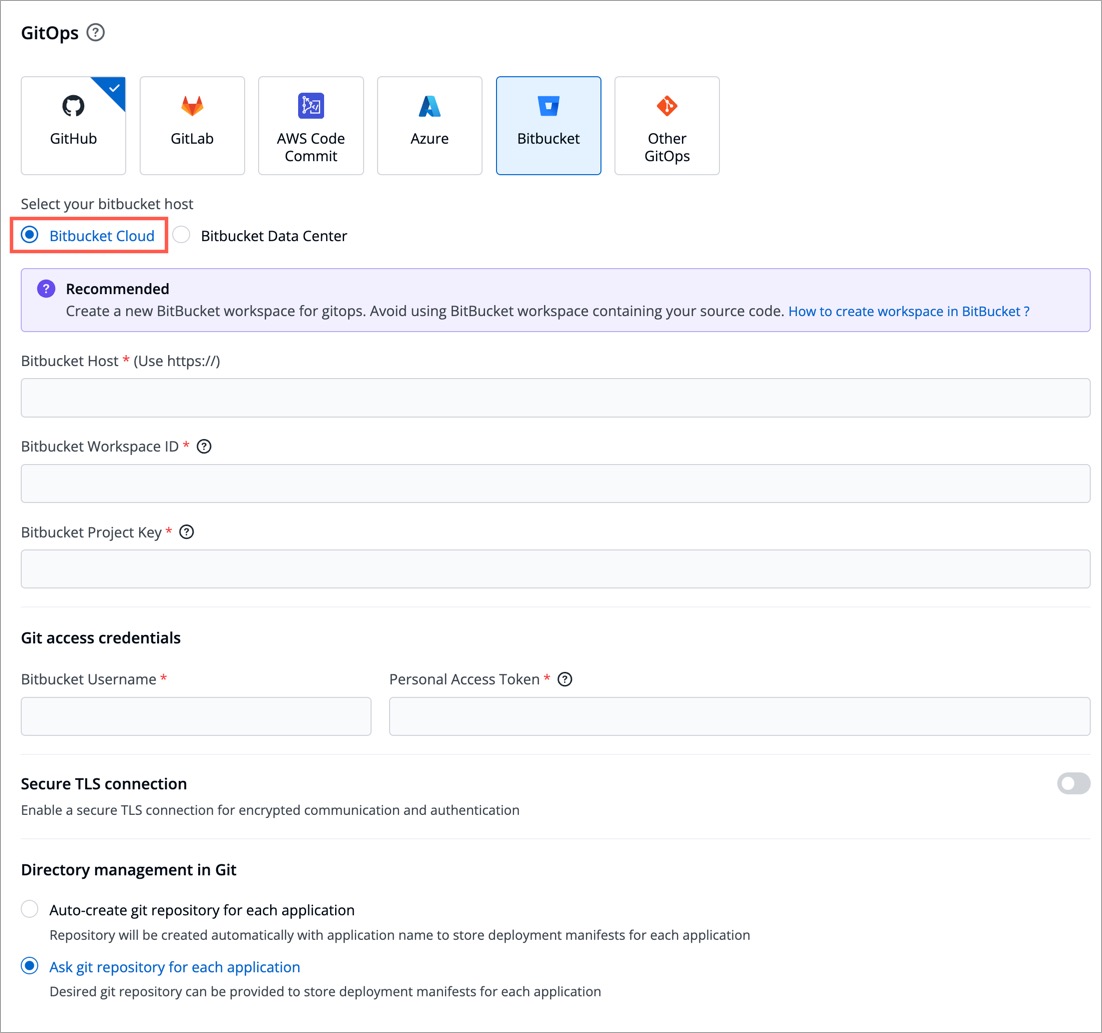Open How to create workspace in BitBucket link
This screenshot has width=1102, height=1033.
[908, 312]
